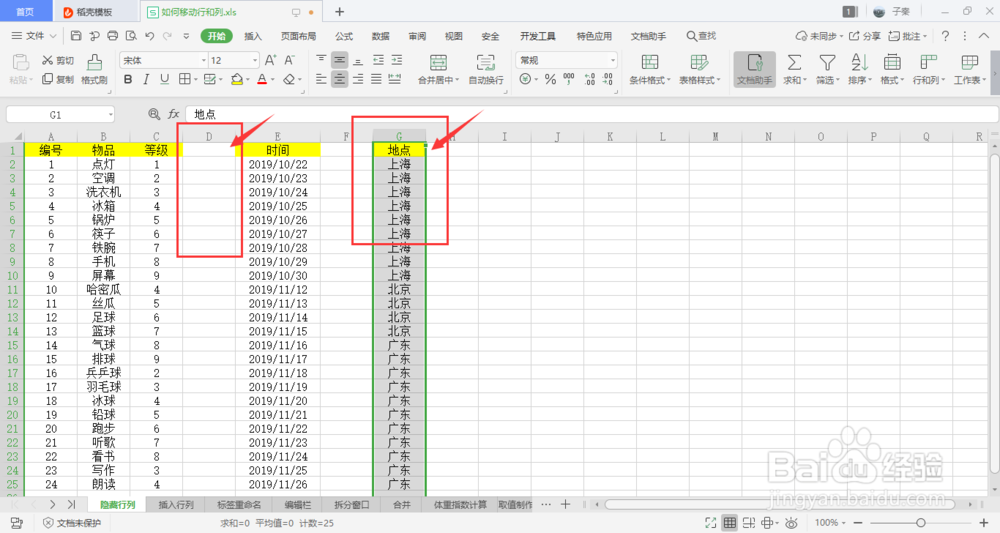1000x533 pixels.
Task: Click the Print icon in quick access bar
Action: tap(112, 36)
